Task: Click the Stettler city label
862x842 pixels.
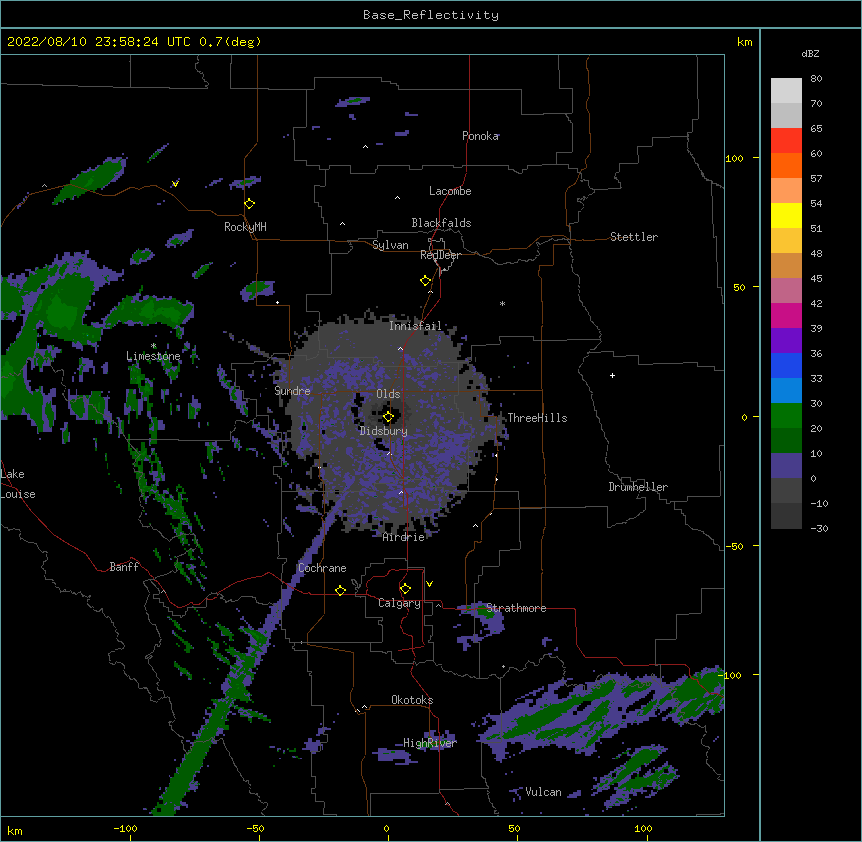Action: coord(634,237)
